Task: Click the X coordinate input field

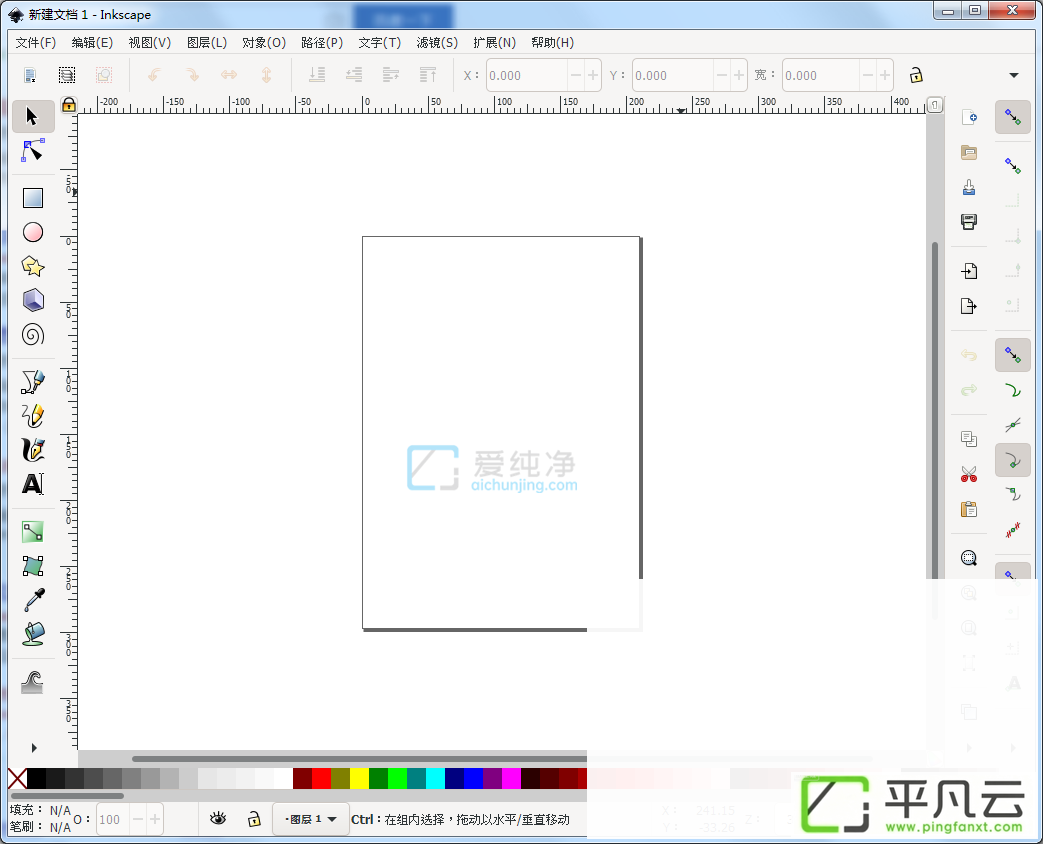Action: tap(527, 75)
